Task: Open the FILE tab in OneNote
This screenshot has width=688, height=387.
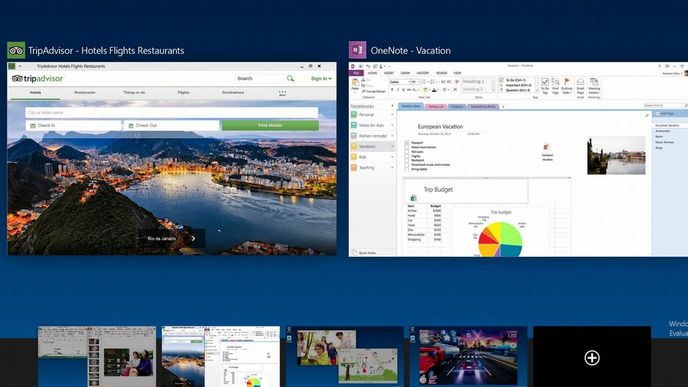Action: click(x=356, y=73)
